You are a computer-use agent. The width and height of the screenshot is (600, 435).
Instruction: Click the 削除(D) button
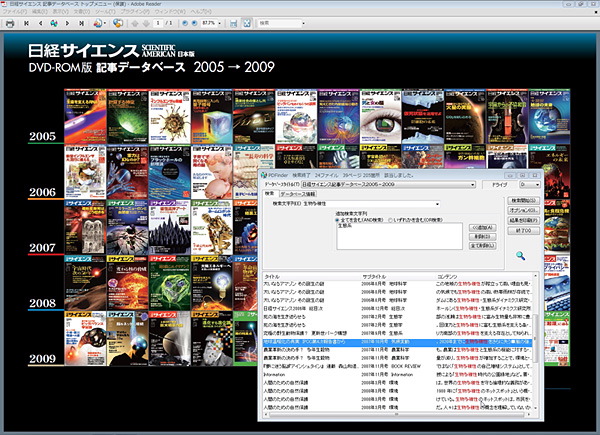(x=483, y=237)
